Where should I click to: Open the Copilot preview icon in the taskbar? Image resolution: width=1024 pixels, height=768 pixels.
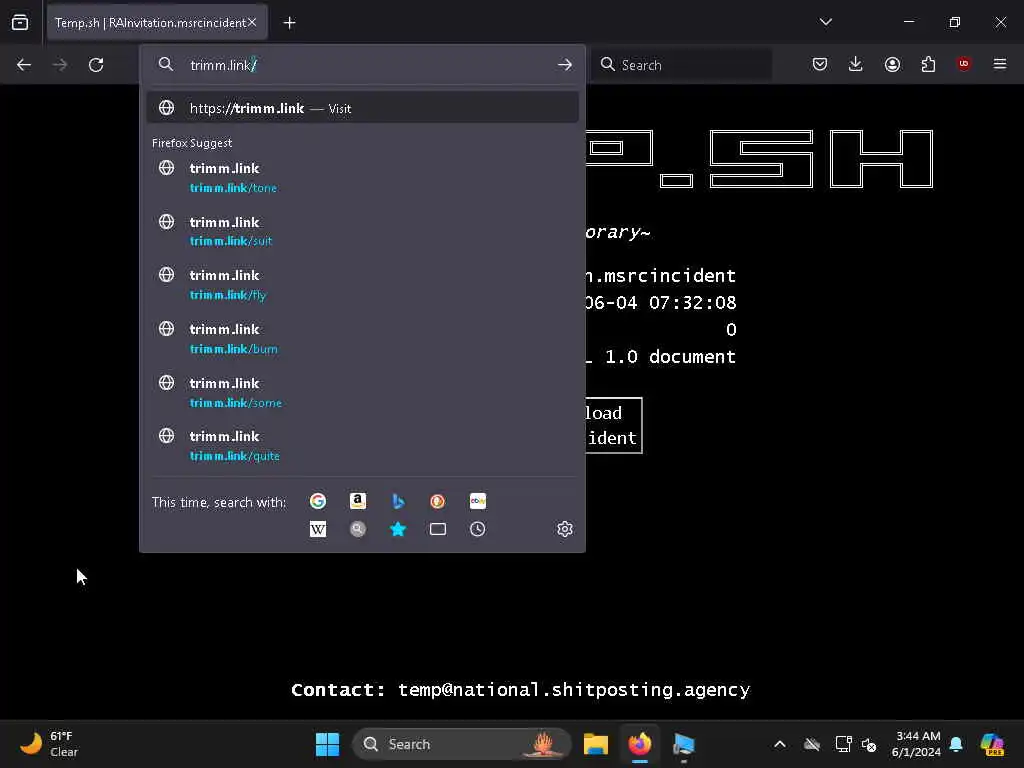pyautogui.click(x=992, y=744)
